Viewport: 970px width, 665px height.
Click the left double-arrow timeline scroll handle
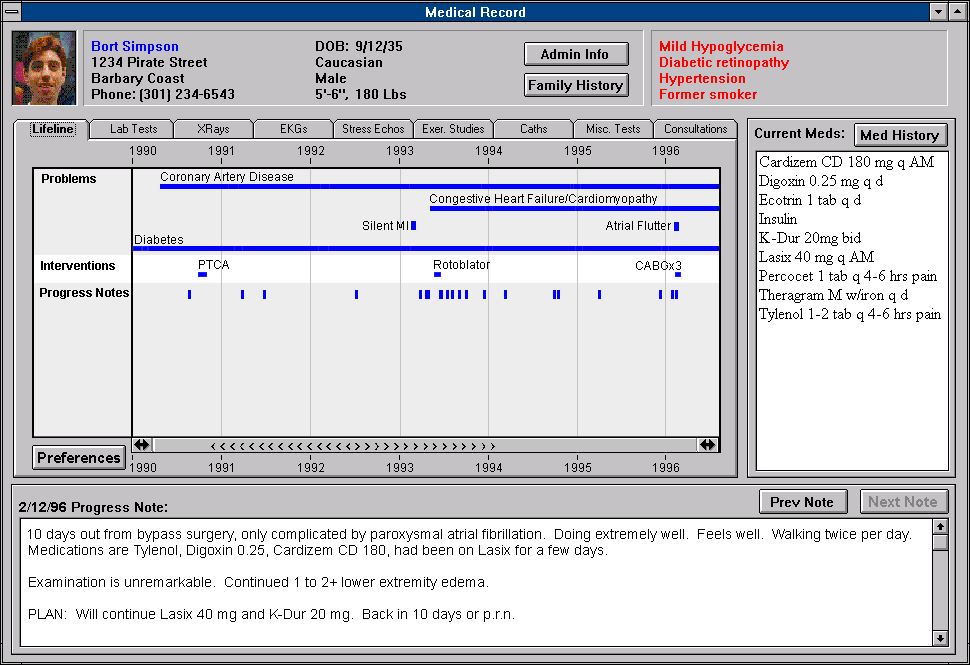[142, 445]
